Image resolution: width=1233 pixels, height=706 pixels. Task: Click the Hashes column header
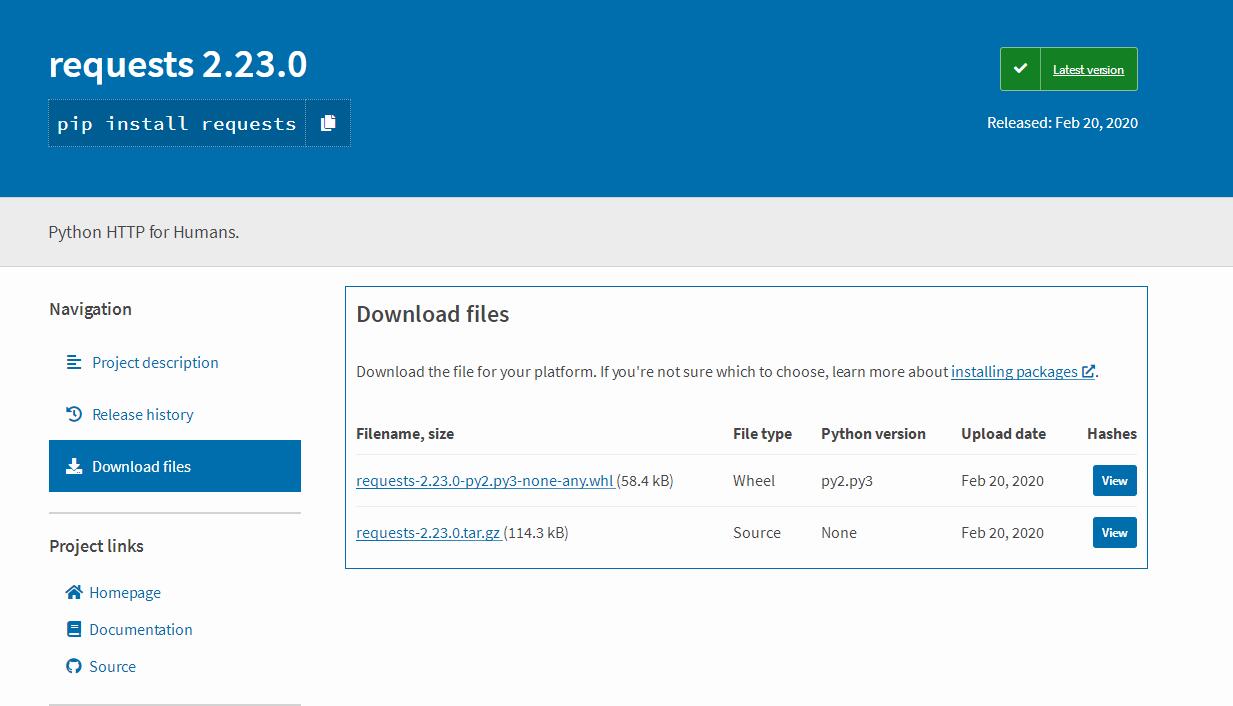pyautogui.click(x=1112, y=433)
